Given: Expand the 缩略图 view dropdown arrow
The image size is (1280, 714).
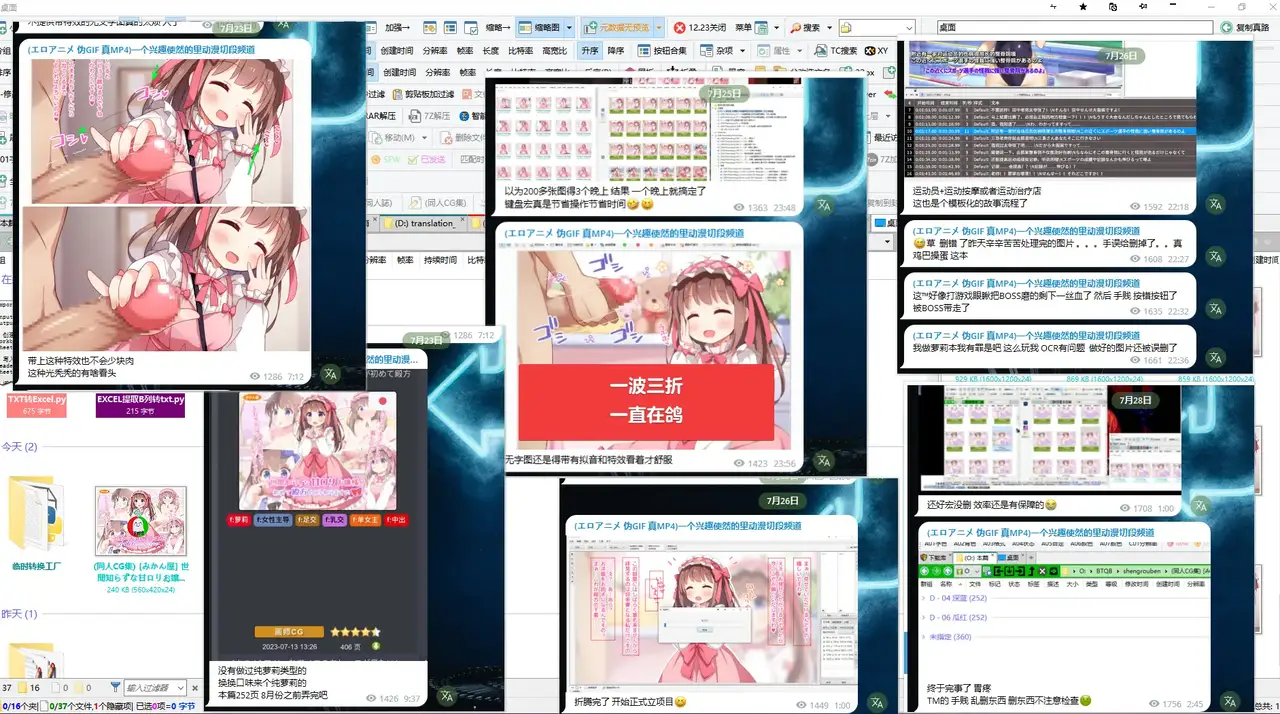Looking at the screenshot, I should (x=571, y=28).
